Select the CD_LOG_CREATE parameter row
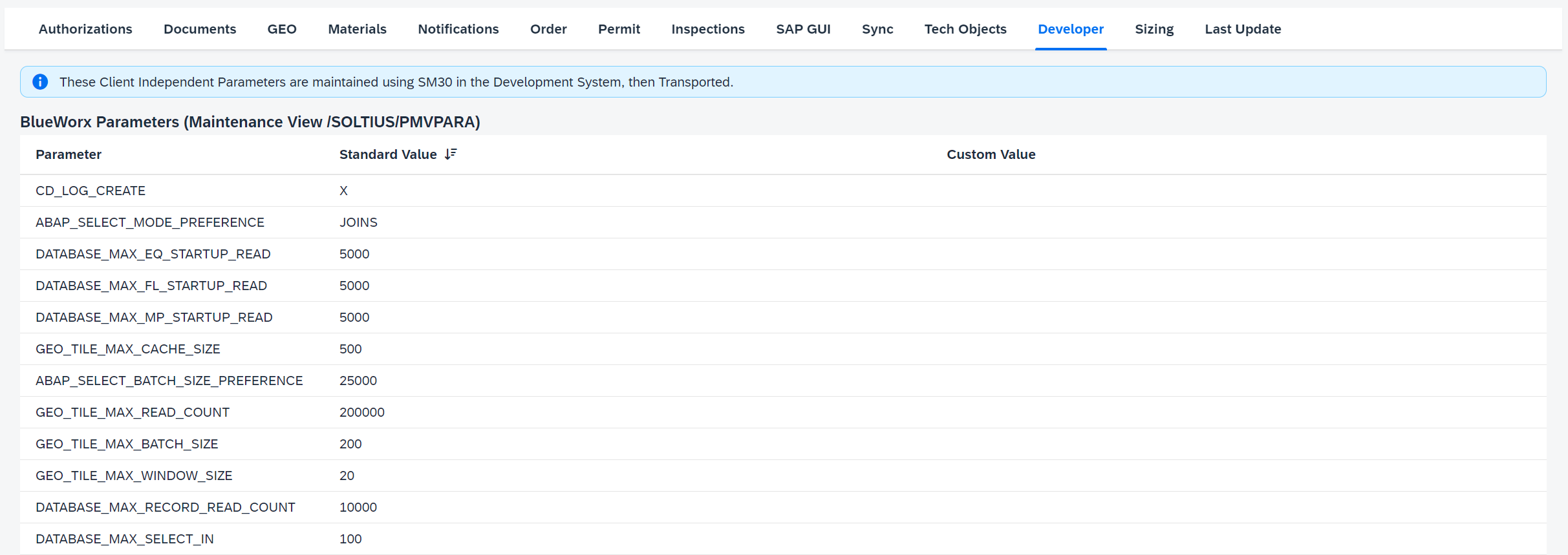Viewport: 1568px width, 555px height. pyautogui.click(x=783, y=191)
